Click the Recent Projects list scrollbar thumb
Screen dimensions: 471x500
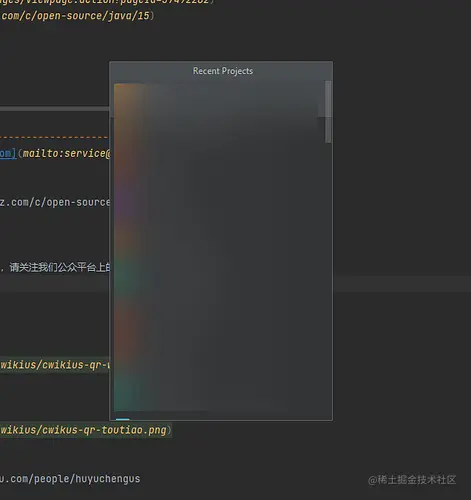[x=328, y=112]
